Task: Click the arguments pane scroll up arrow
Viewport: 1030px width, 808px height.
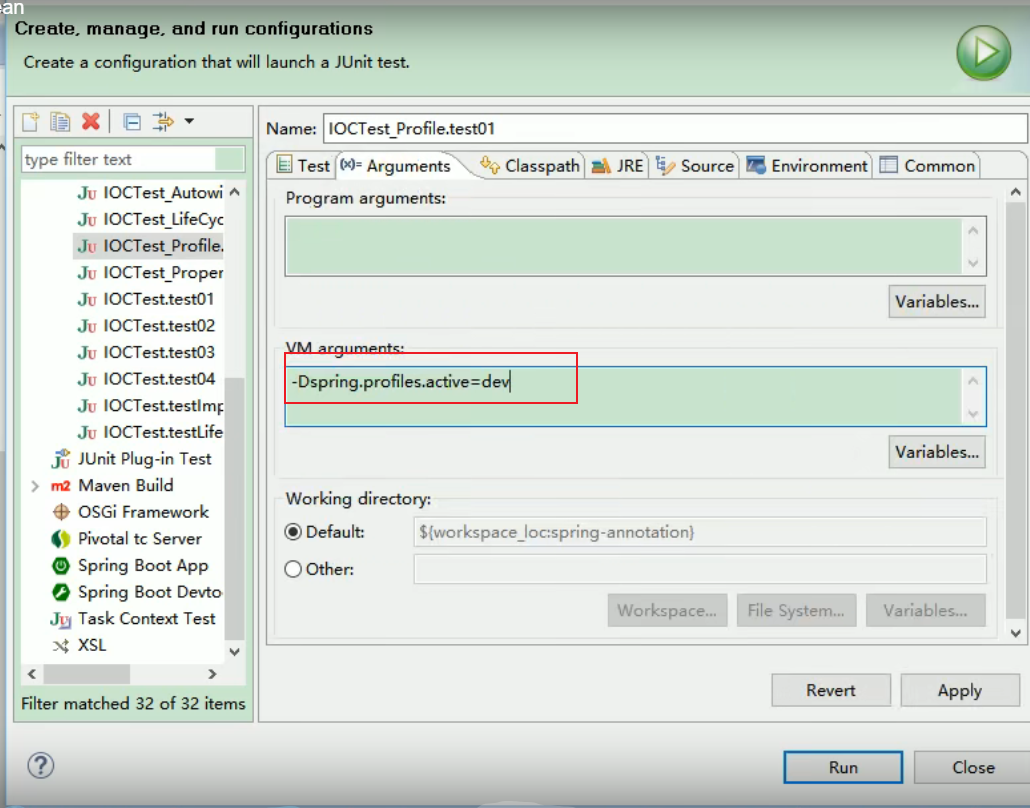Action: [1016, 192]
